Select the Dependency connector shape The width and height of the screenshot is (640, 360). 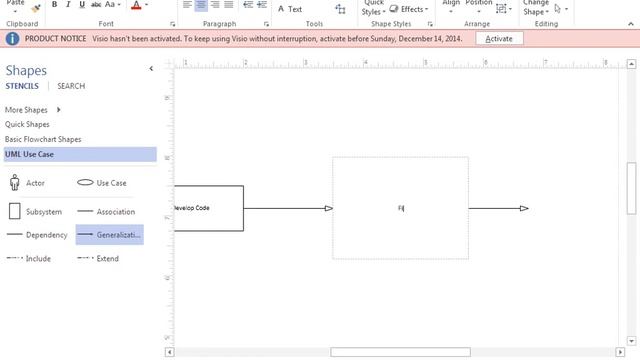pyautogui.click(x=37, y=235)
